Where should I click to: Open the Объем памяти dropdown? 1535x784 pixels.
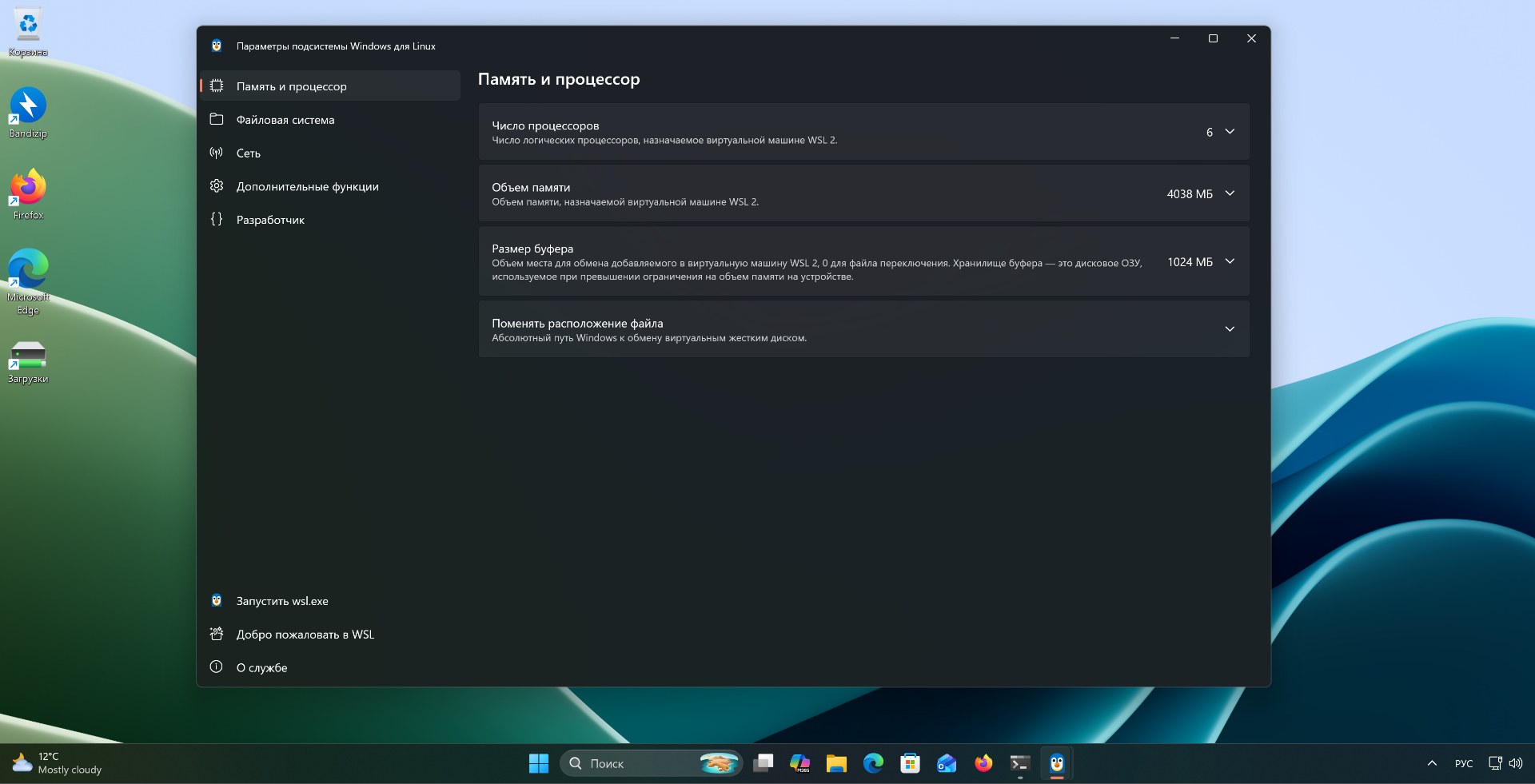click(x=1230, y=193)
